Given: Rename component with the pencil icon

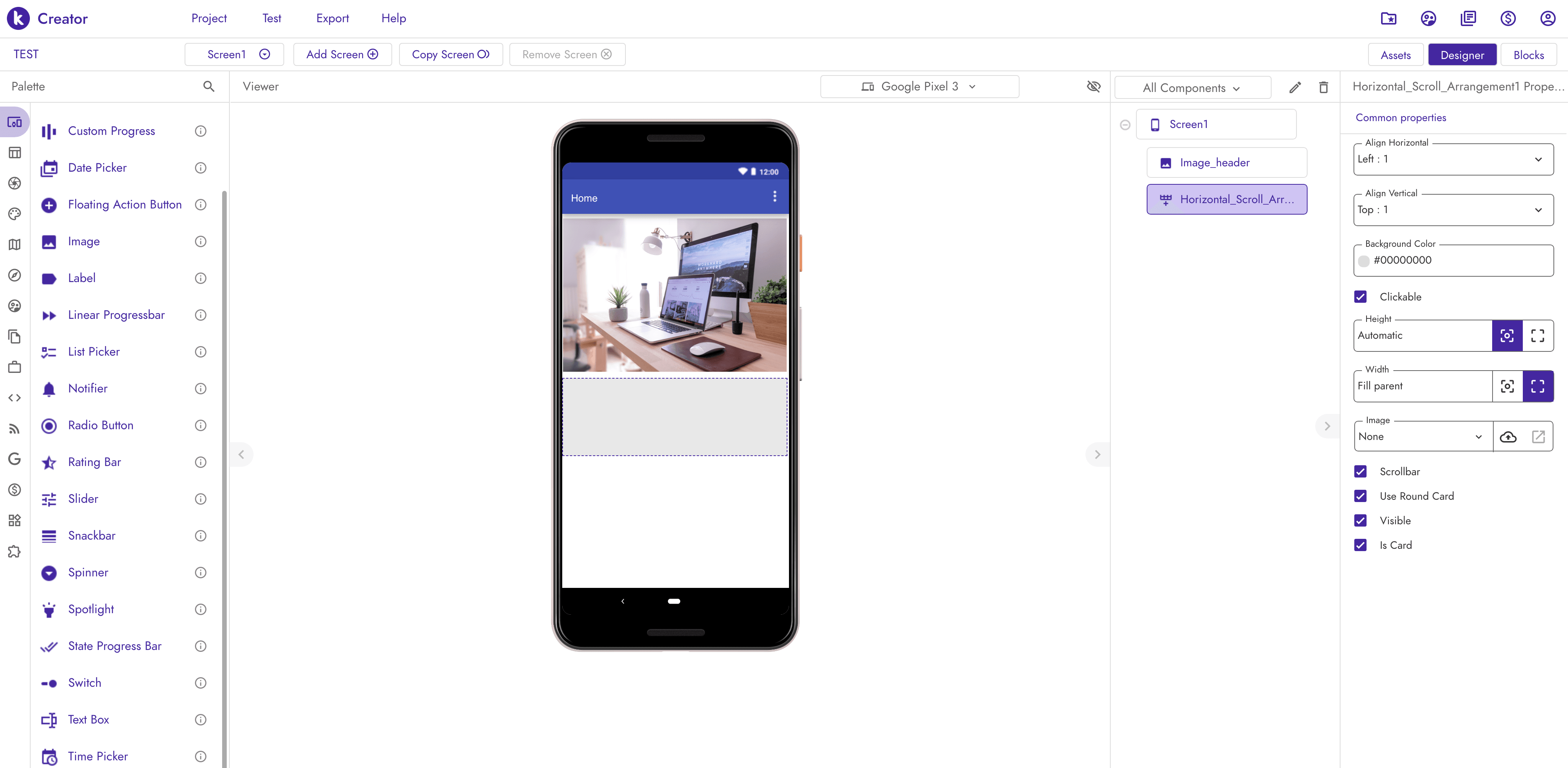Looking at the screenshot, I should [1295, 87].
